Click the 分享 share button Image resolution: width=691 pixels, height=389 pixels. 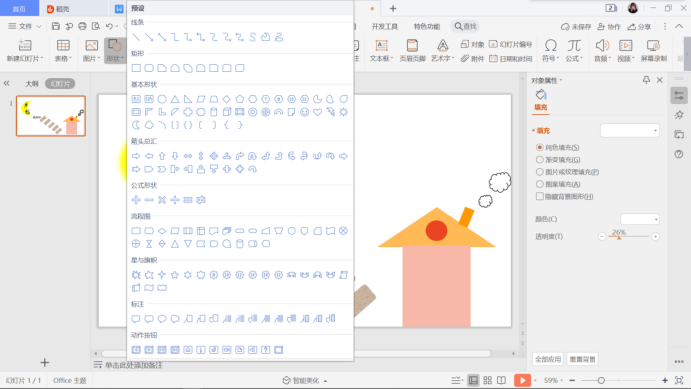click(x=639, y=26)
